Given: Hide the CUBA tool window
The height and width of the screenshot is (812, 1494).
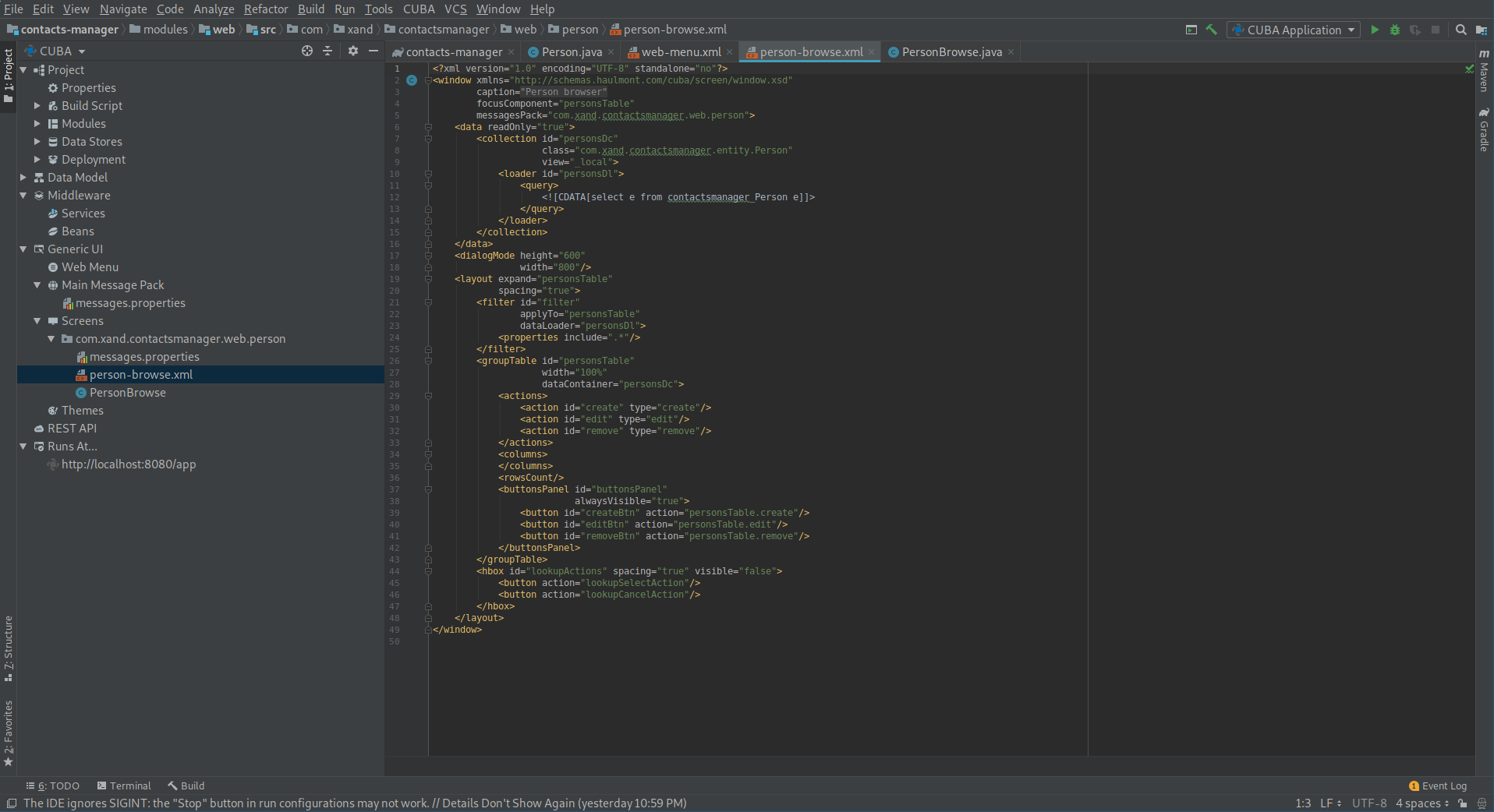Looking at the screenshot, I should (x=373, y=51).
